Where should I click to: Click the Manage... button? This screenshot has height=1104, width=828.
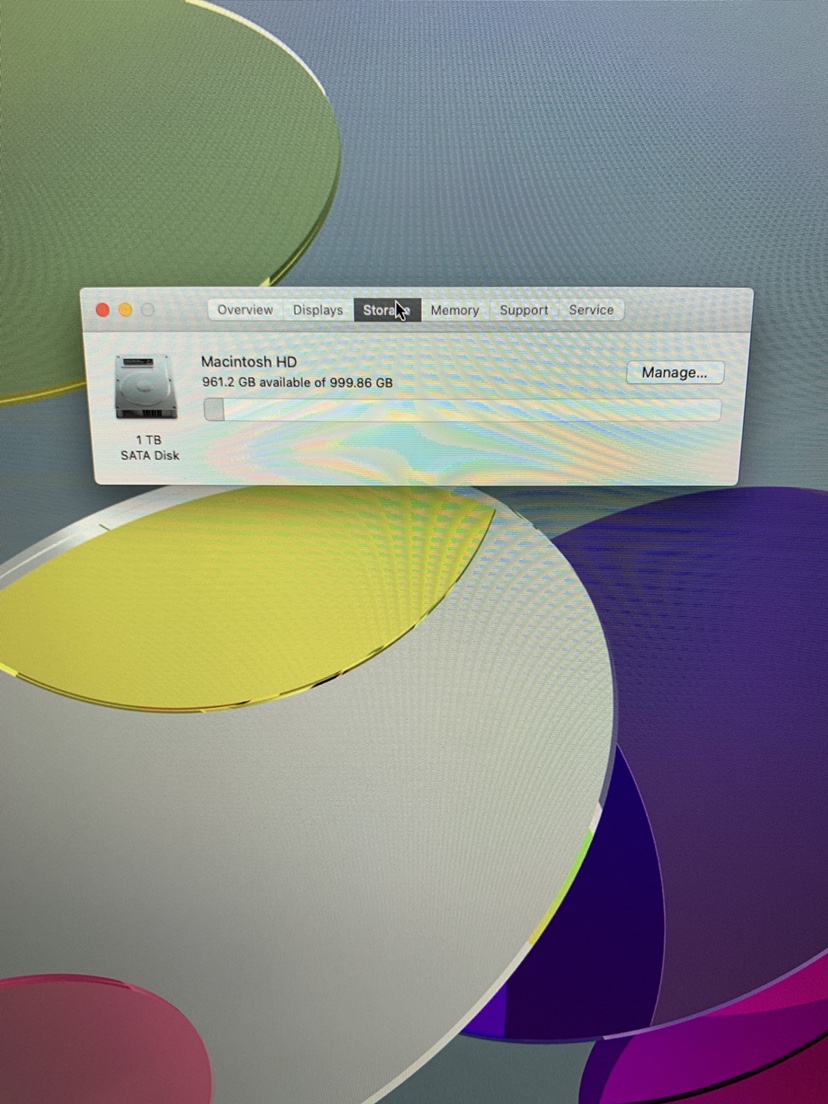[x=675, y=372]
